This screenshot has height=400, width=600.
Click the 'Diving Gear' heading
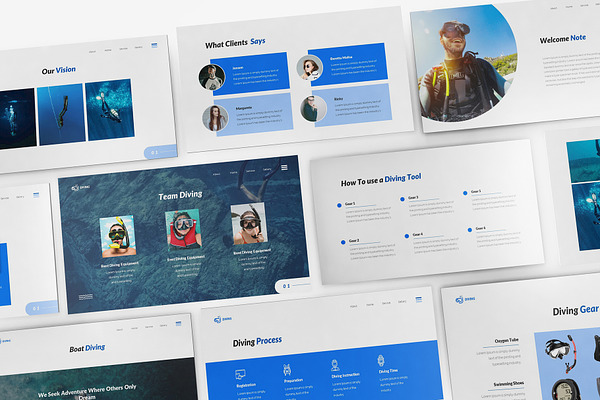point(576,310)
